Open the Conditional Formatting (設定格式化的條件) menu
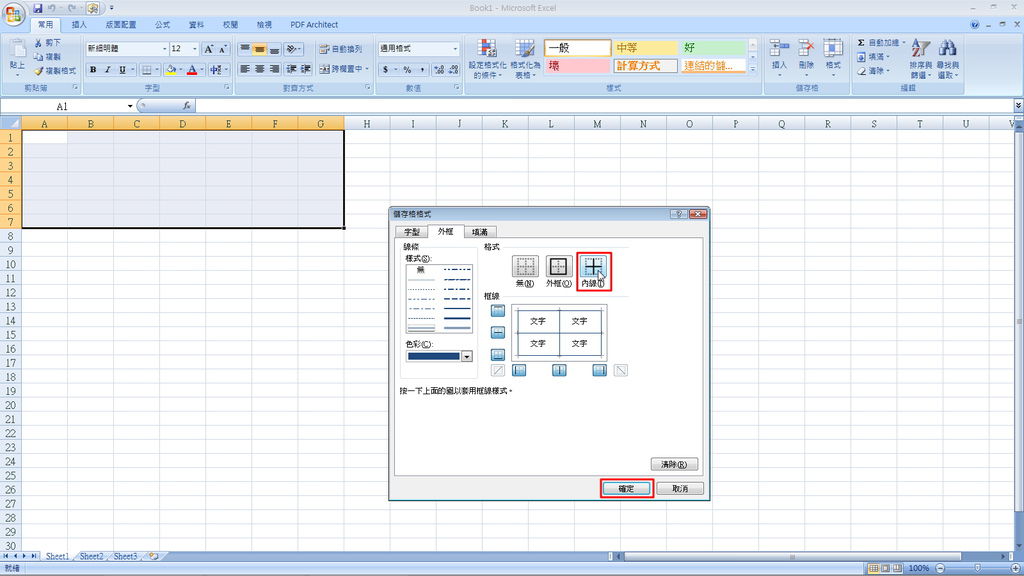The height and width of the screenshot is (576, 1024). [x=487, y=59]
